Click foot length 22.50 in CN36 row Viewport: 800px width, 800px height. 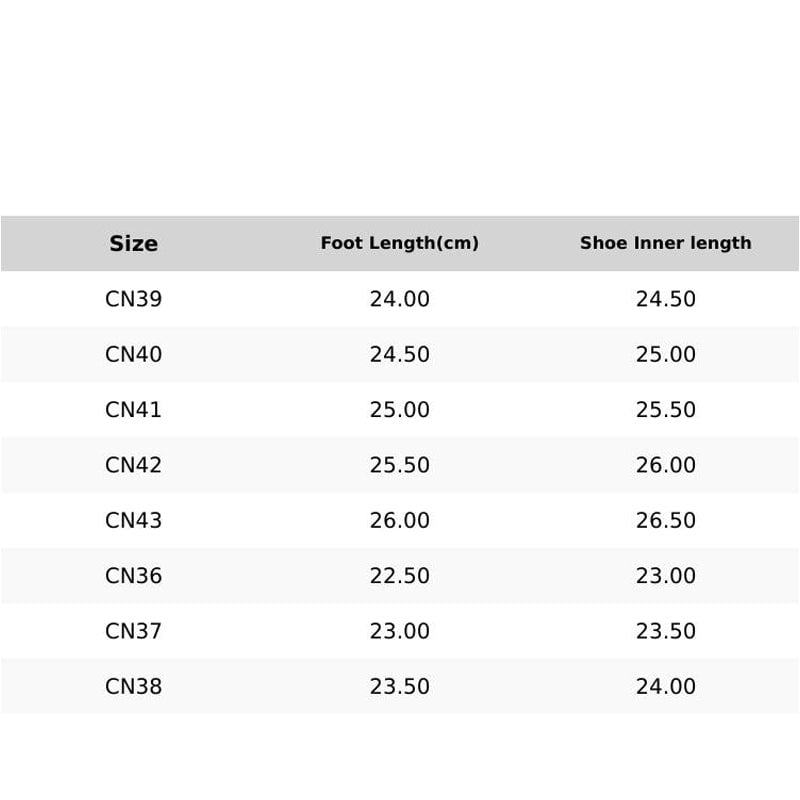click(x=399, y=576)
